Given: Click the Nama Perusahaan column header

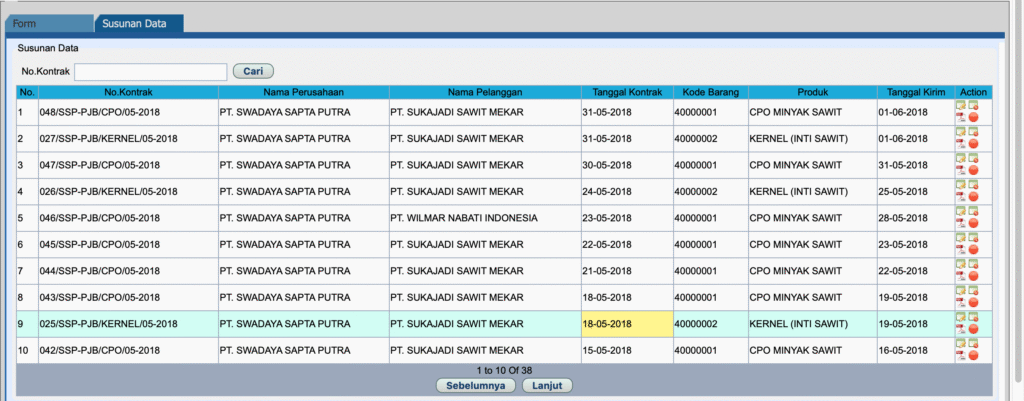Looking at the screenshot, I should [x=304, y=92].
